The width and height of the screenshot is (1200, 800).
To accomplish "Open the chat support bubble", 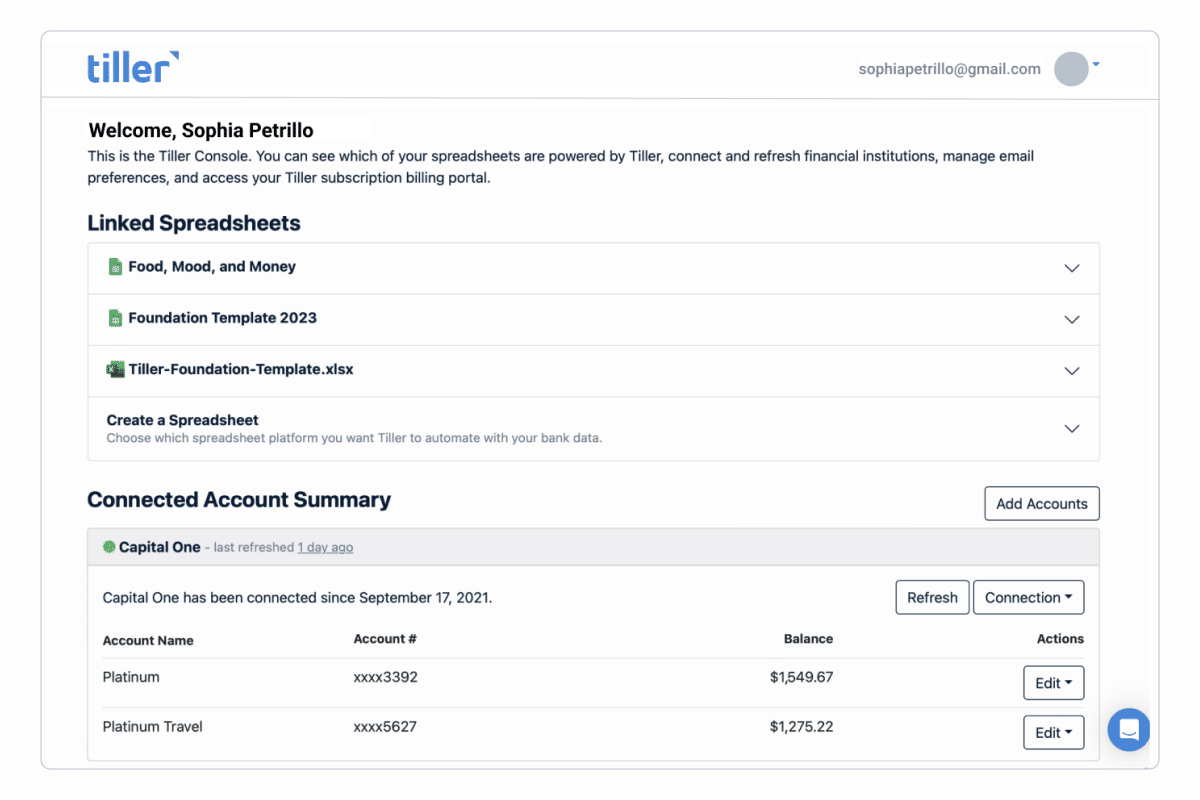I will coord(1129,730).
